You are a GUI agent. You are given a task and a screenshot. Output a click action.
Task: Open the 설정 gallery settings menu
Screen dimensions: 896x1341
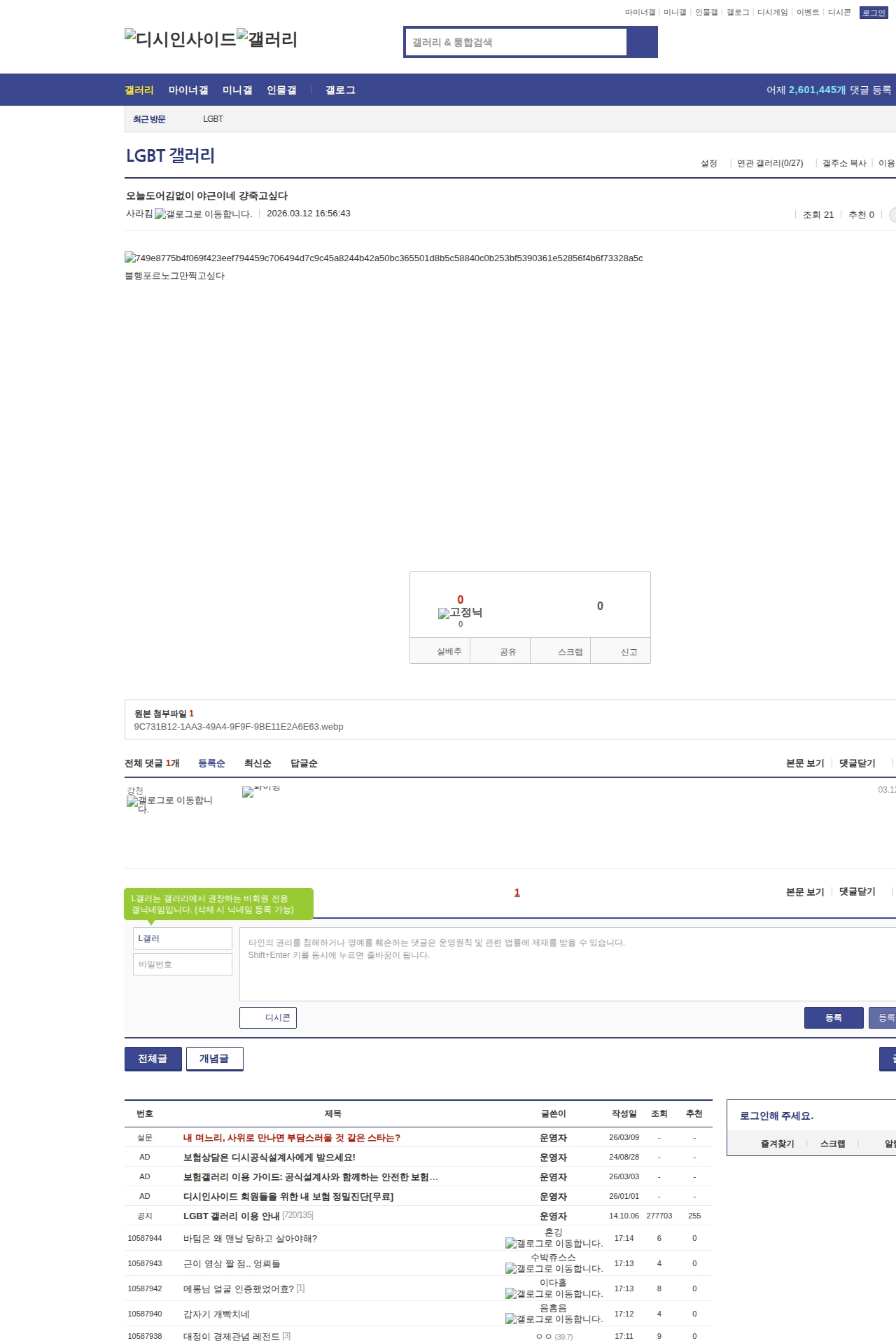point(708,163)
